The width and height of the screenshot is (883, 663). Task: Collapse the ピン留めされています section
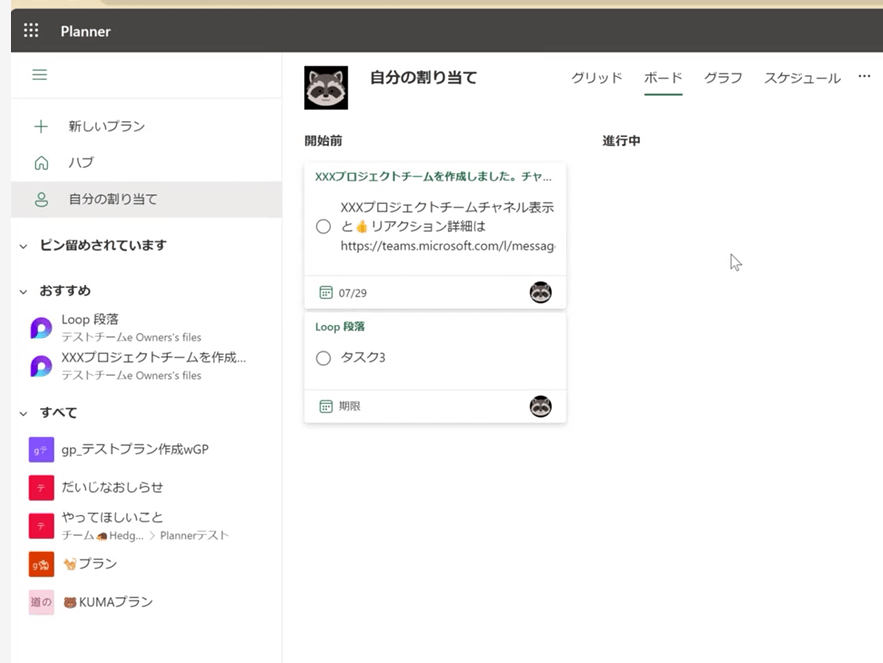coord(23,246)
